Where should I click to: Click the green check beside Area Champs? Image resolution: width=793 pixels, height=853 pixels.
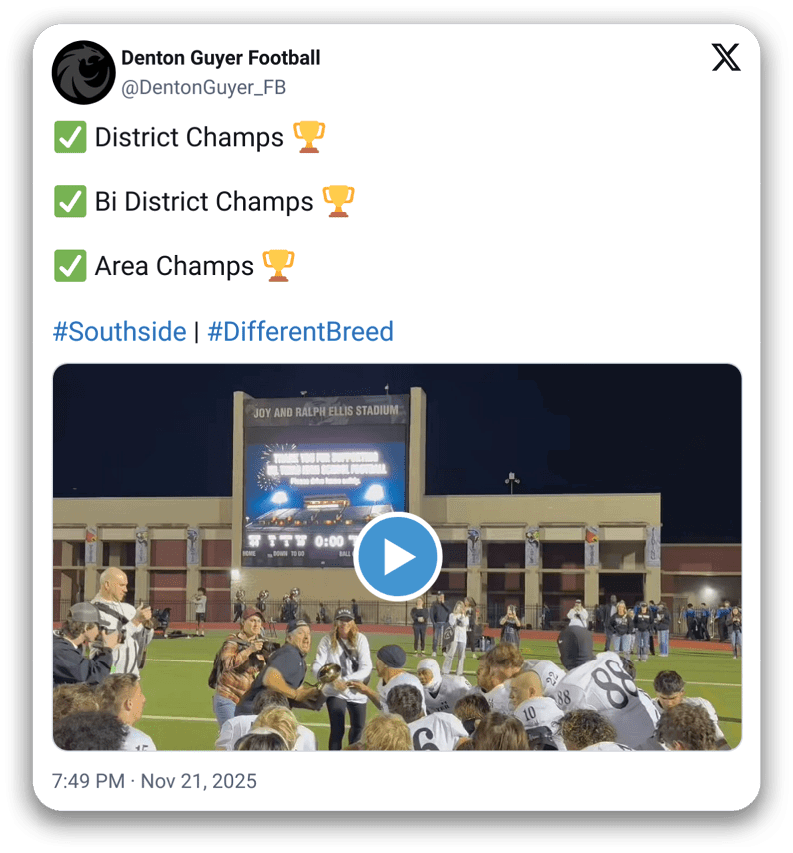(70, 265)
